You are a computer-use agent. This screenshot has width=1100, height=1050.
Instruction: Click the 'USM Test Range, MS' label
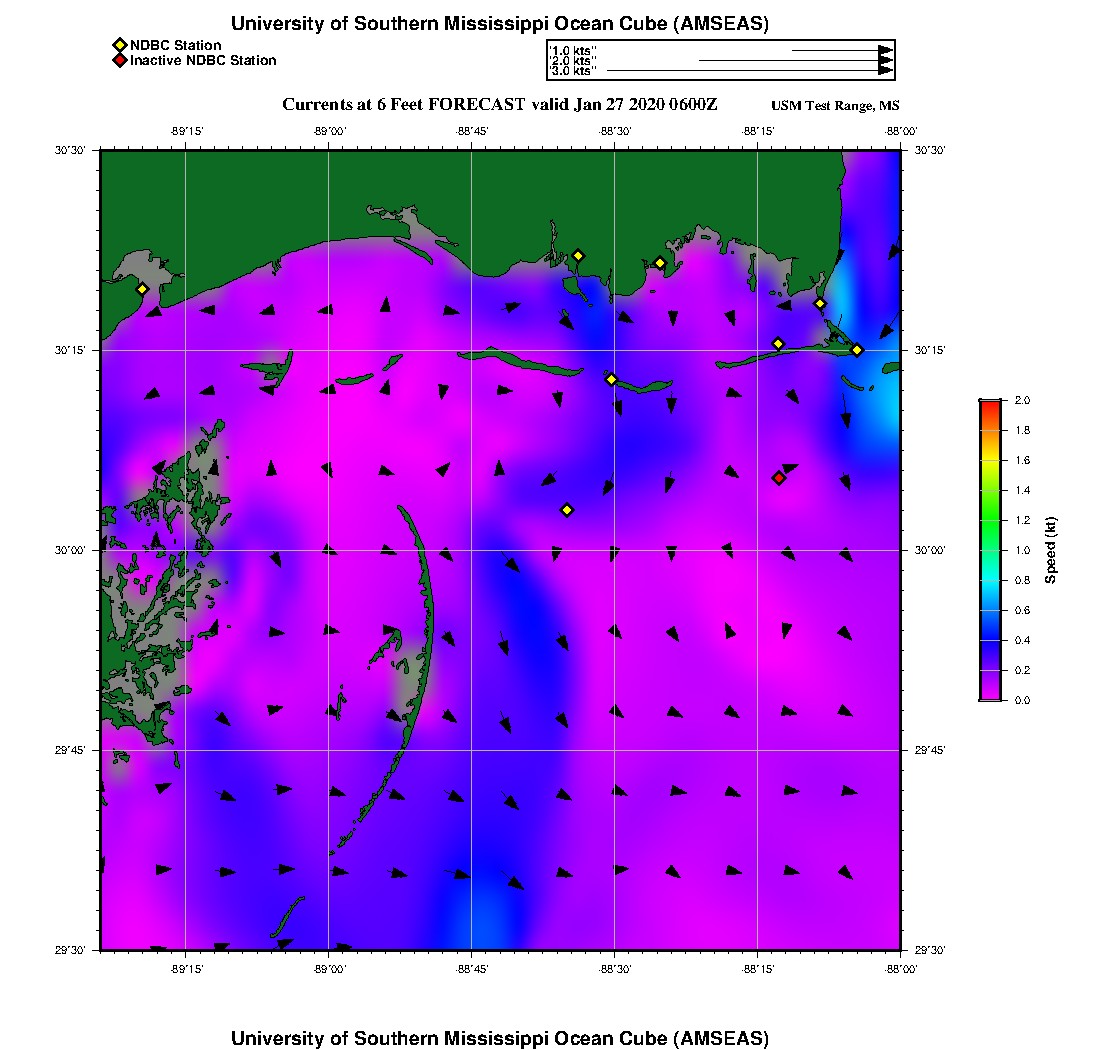click(x=835, y=106)
